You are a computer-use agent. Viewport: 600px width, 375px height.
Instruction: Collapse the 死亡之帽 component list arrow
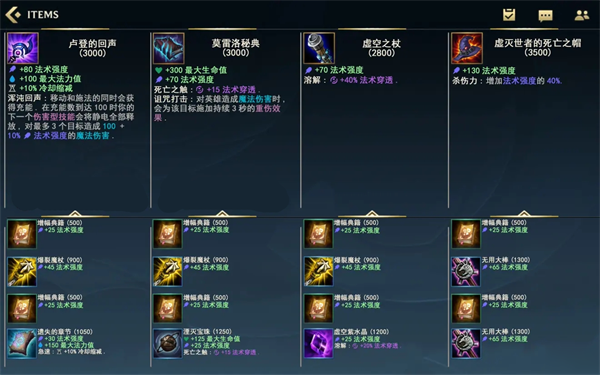point(524,213)
